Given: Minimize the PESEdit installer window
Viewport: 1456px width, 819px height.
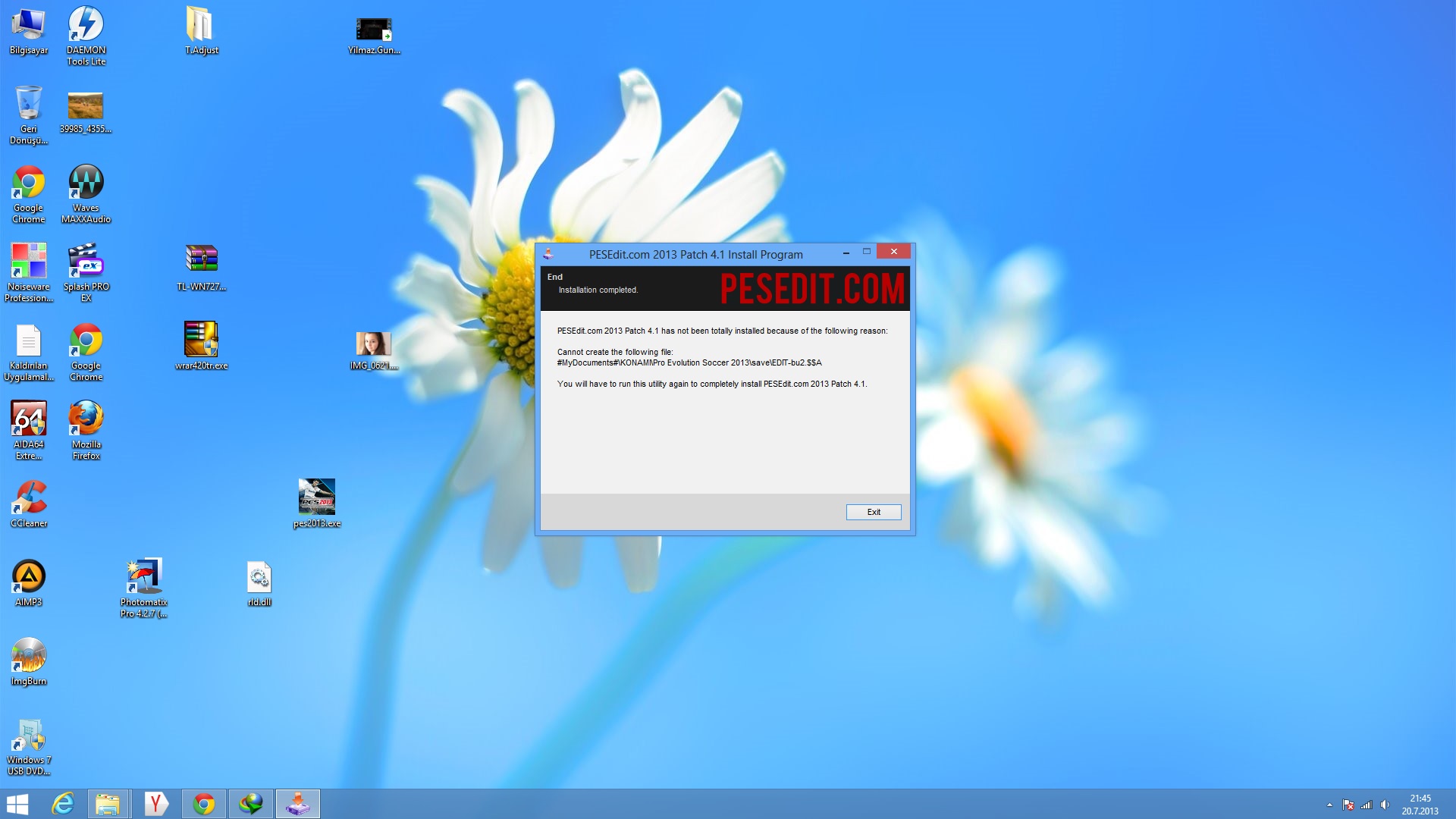Looking at the screenshot, I should click(x=846, y=253).
